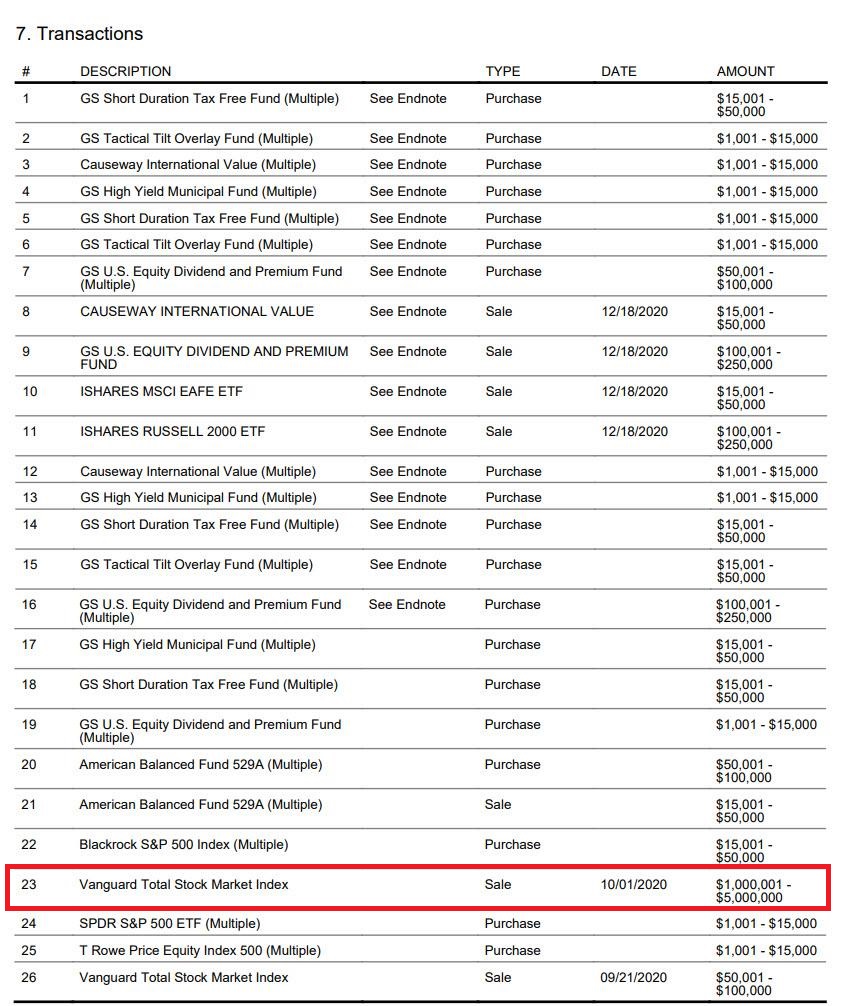Click the DATE column header
This screenshot has width=861, height=1006.
(x=619, y=71)
